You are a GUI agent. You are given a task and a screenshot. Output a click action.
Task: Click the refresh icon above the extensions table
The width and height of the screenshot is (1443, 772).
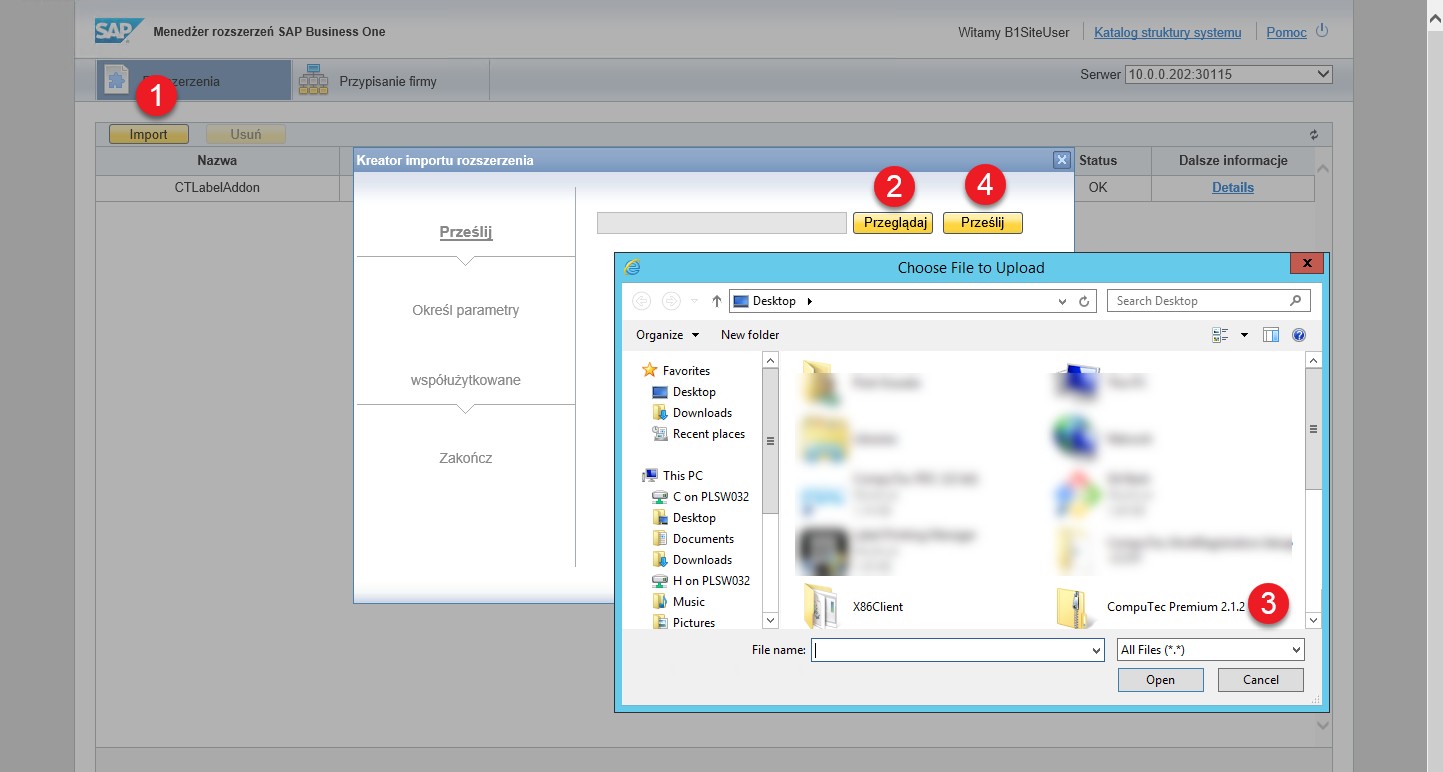coord(1313,133)
